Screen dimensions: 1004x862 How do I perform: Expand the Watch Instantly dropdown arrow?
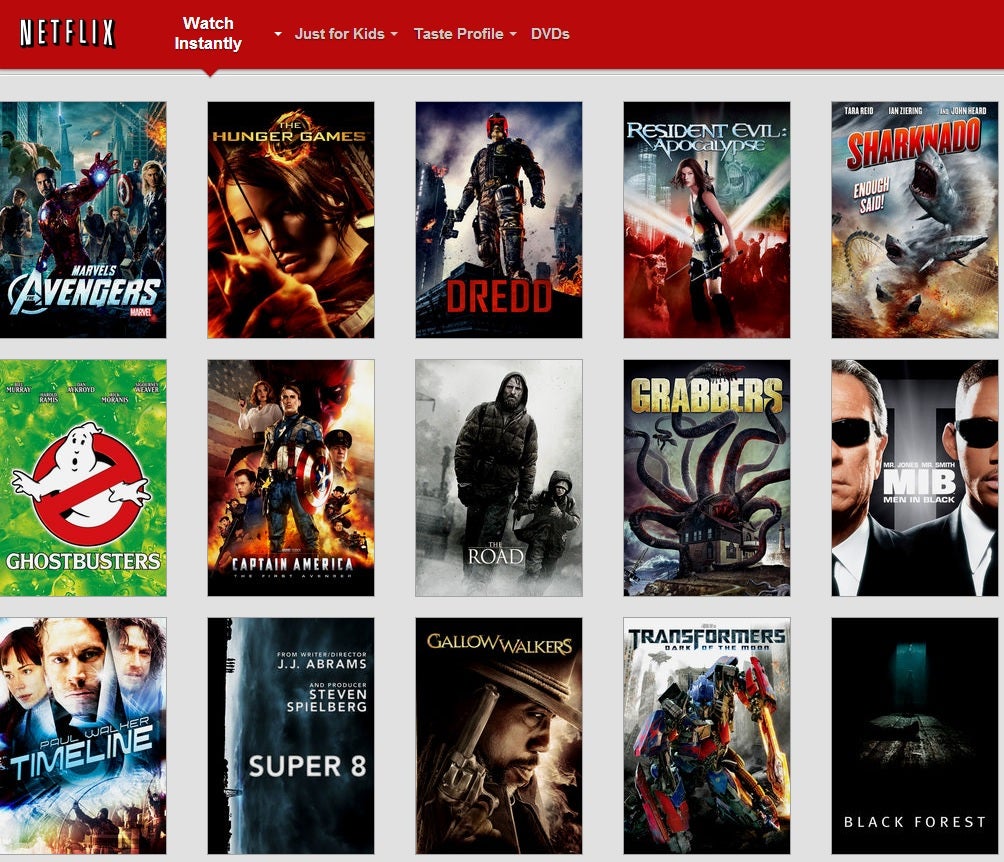(278, 34)
